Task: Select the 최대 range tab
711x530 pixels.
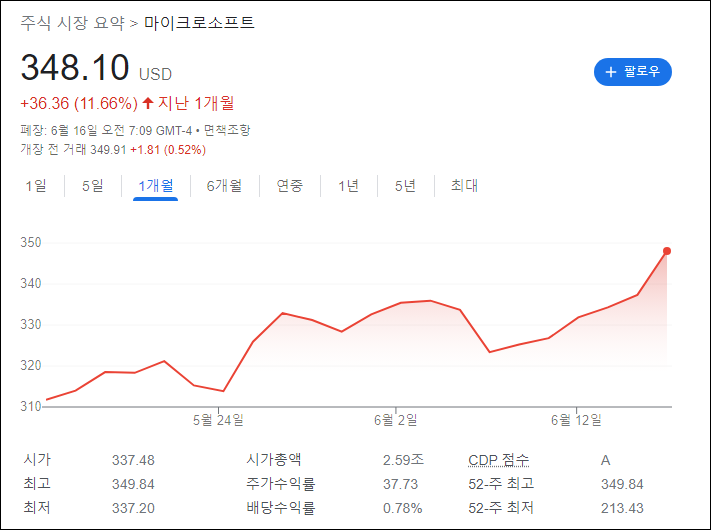Action: point(464,185)
